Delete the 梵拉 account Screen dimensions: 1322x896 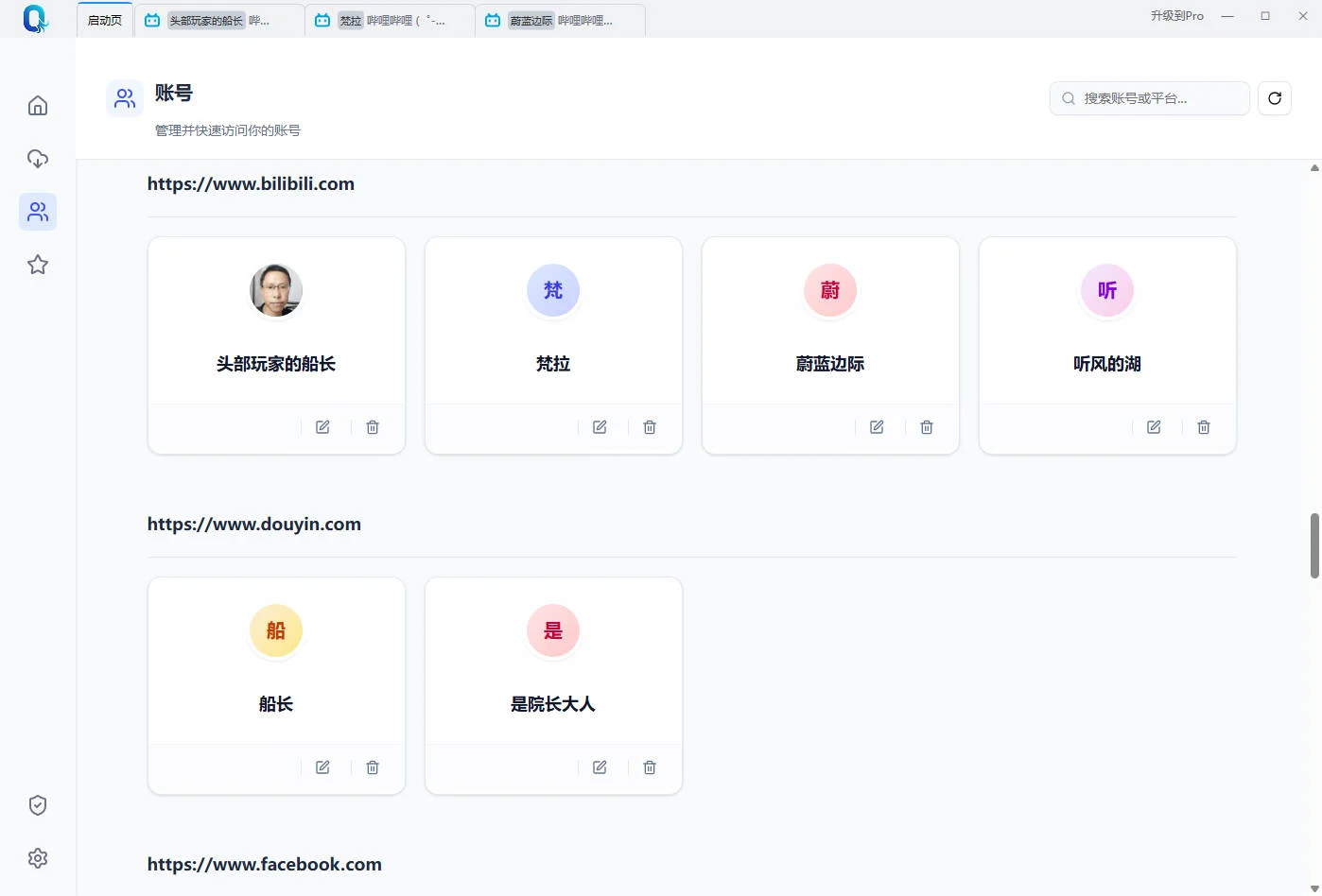650,427
